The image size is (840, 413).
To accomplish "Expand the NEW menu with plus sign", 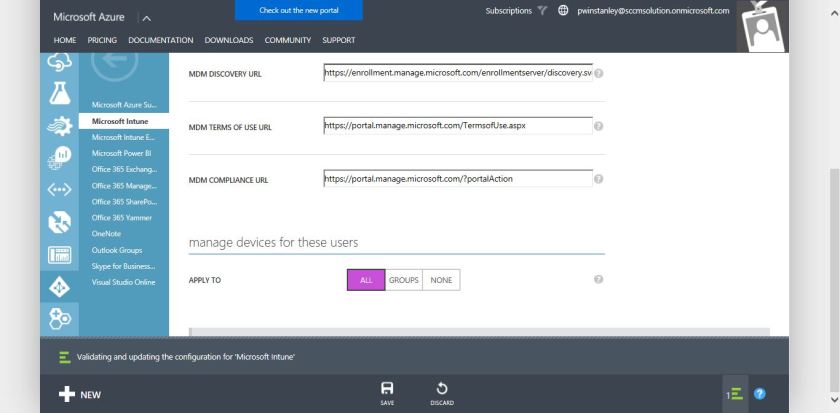I will click(x=80, y=395).
